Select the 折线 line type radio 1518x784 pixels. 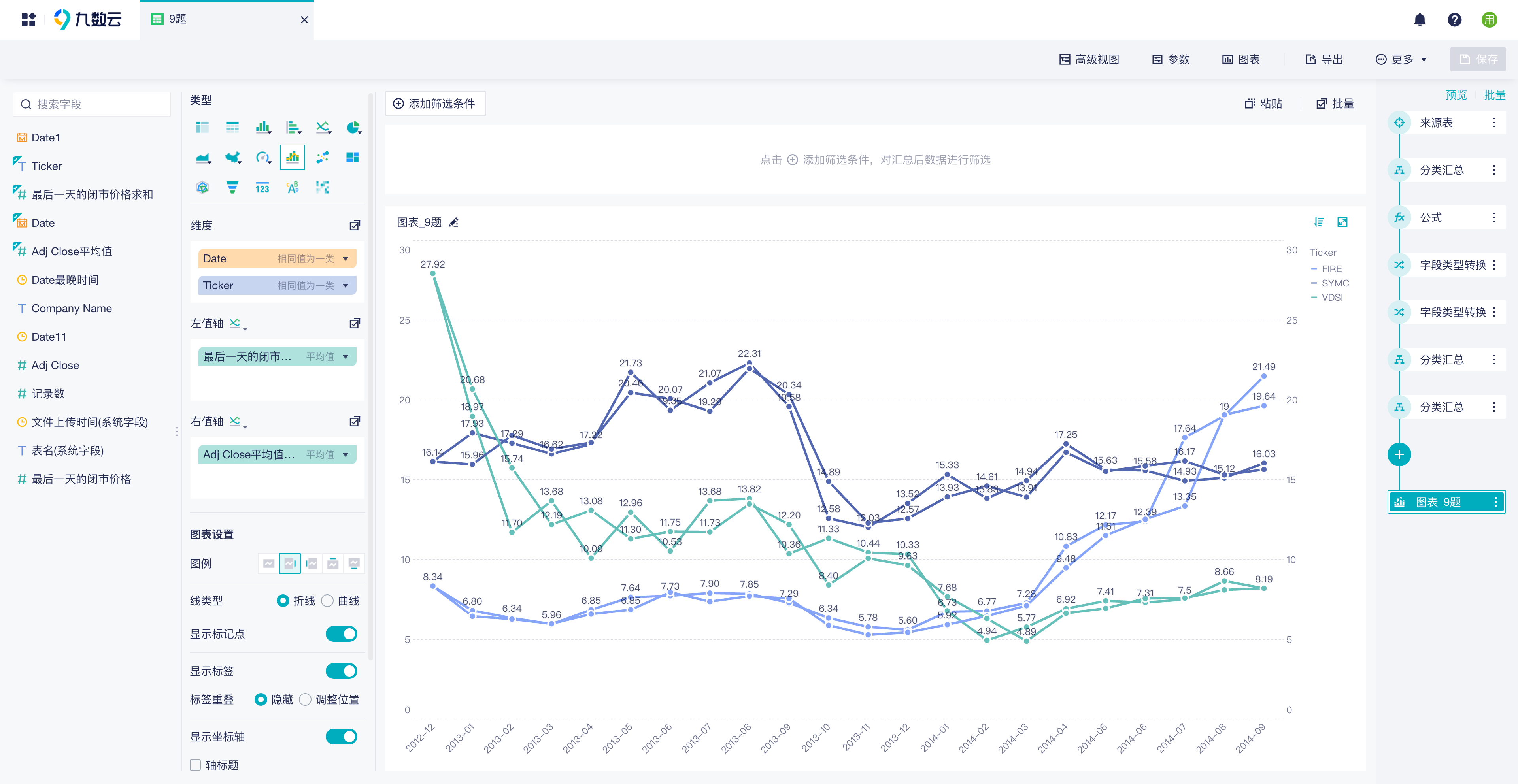tap(283, 601)
